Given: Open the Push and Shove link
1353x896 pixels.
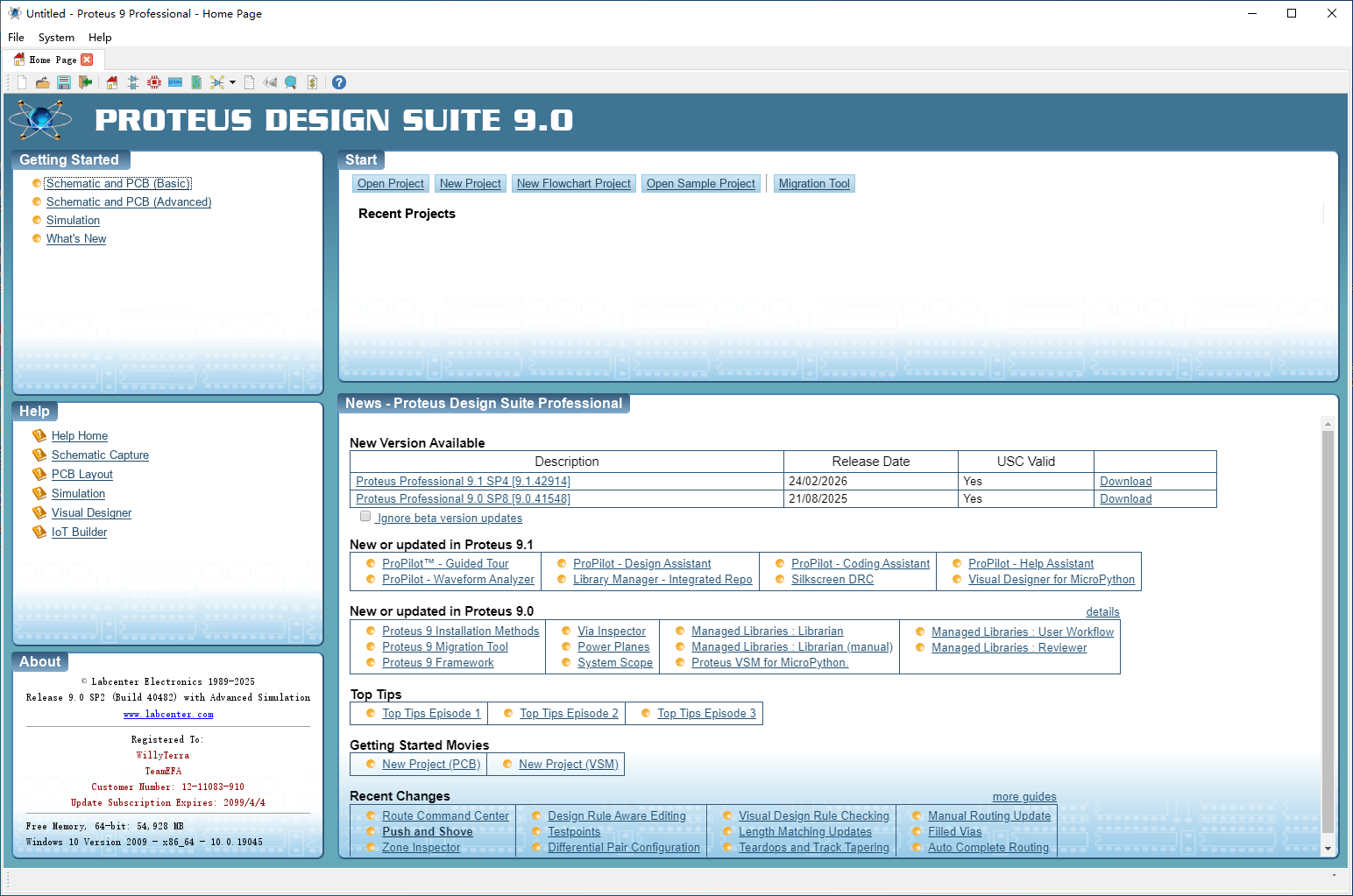Looking at the screenshot, I should tap(428, 831).
